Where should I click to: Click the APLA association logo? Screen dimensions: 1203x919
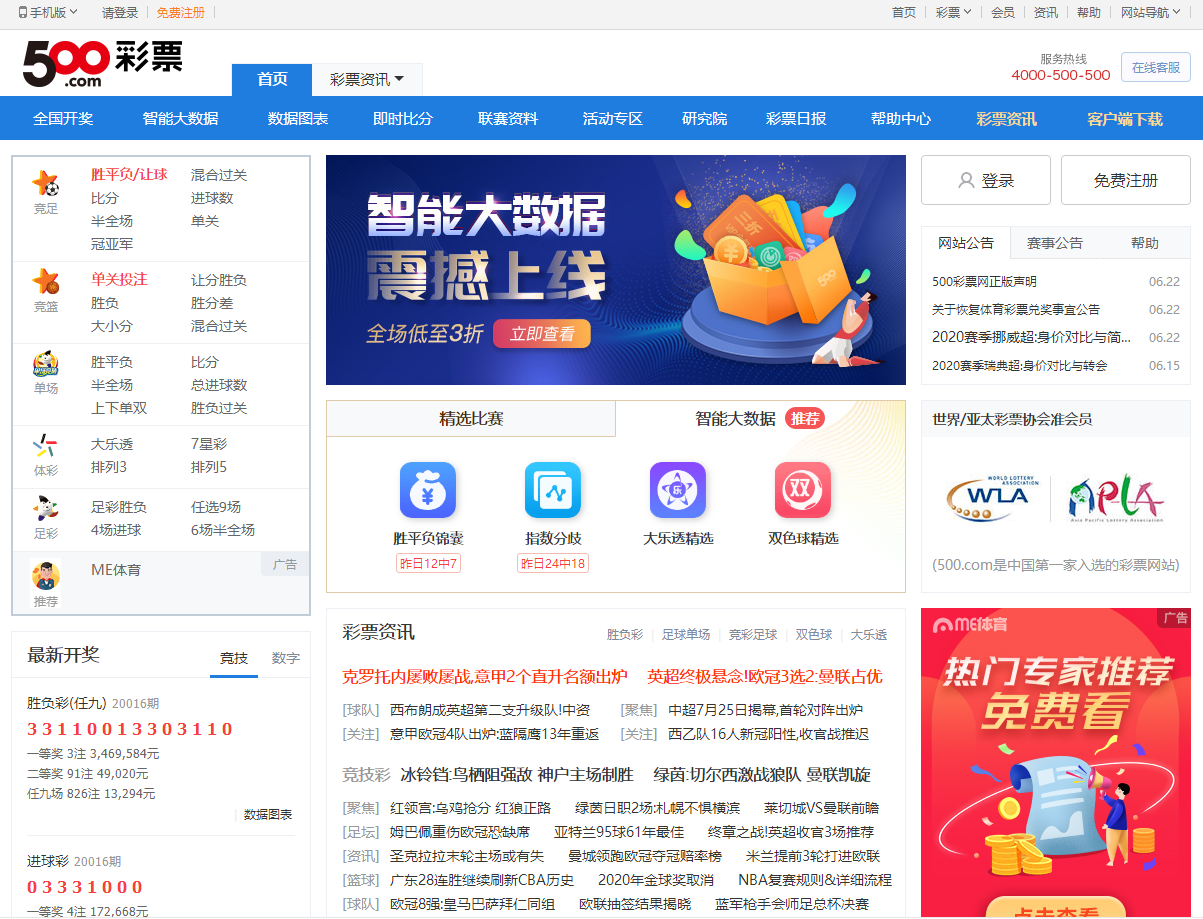1116,498
